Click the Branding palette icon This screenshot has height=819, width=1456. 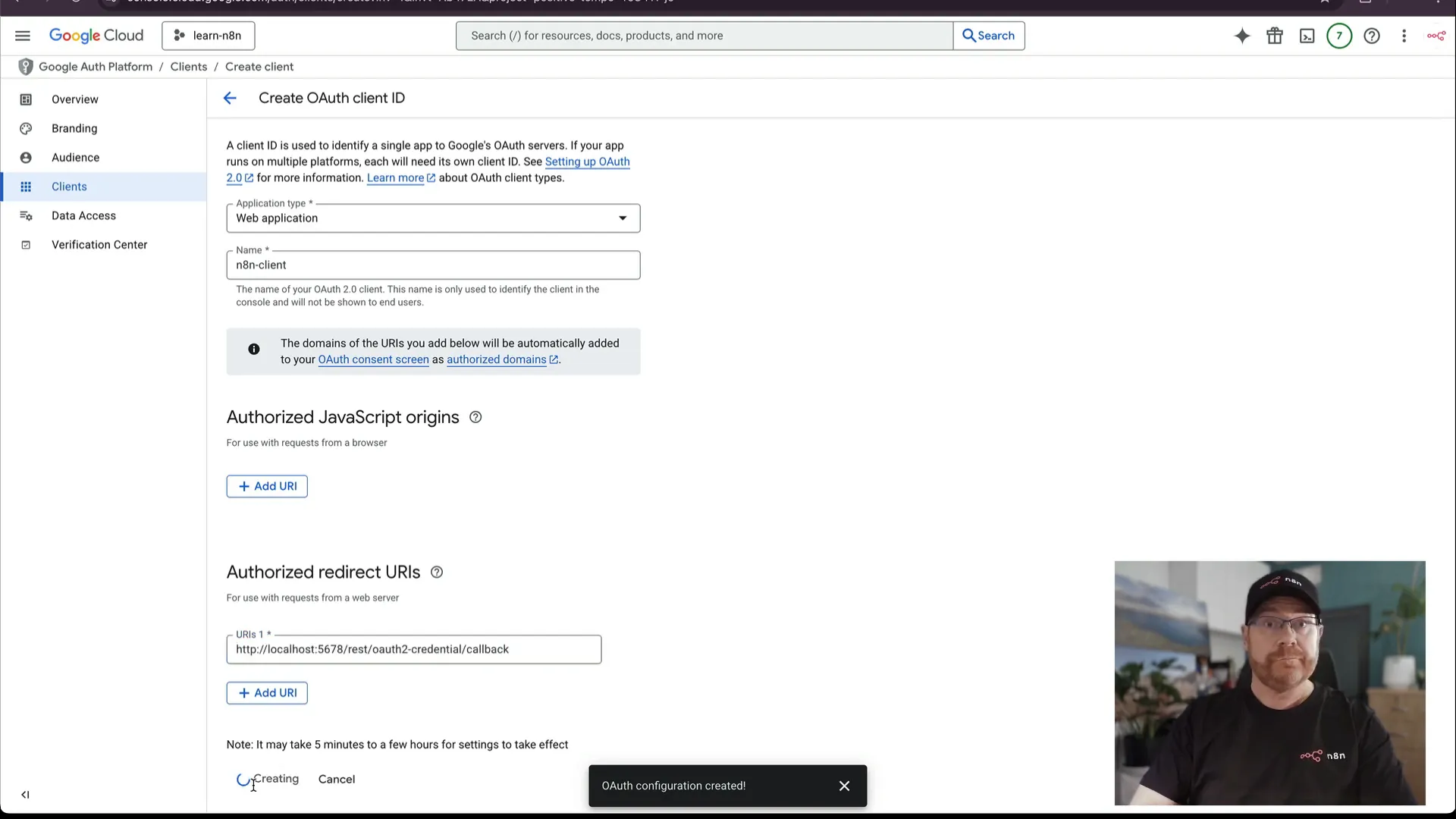pos(26,128)
